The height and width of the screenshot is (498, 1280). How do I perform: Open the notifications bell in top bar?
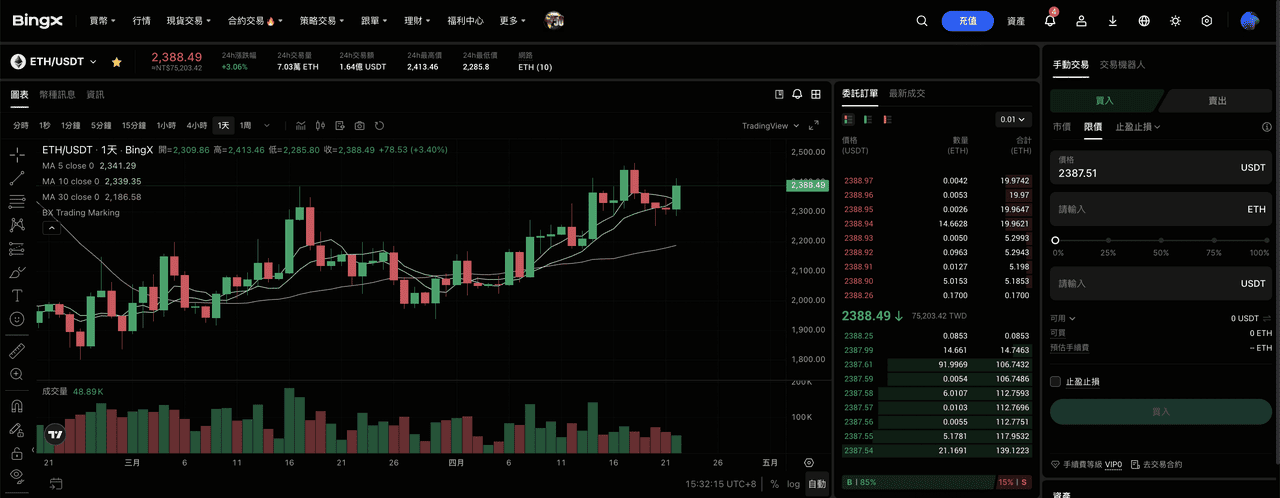pyautogui.click(x=1050, y=21)
